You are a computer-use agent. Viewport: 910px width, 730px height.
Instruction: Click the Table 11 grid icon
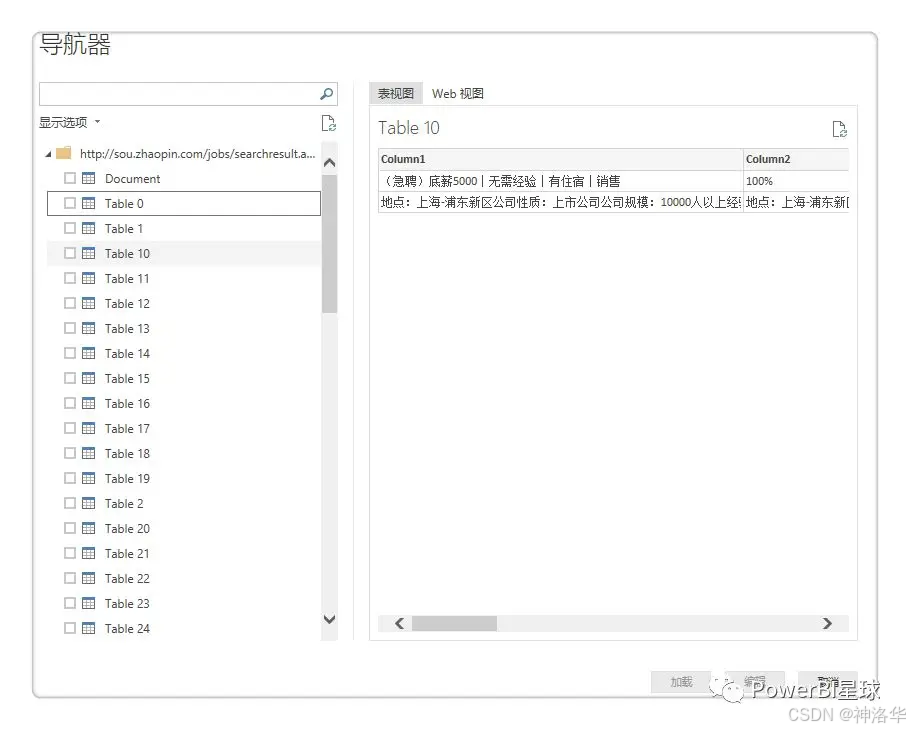pyautogui.click(x=89, y=278)
